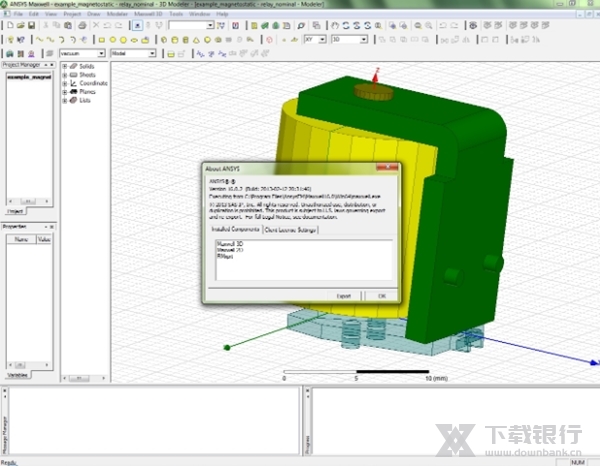The height and width of the screenshot is (466, 600).
Task: Expand the Solids tree node
Action: (65, 67)
